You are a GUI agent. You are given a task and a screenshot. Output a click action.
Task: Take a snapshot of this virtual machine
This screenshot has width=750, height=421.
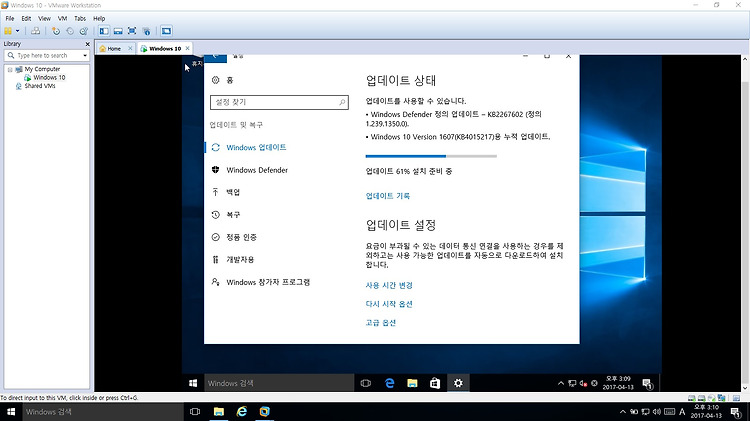[x=56, y=31]
